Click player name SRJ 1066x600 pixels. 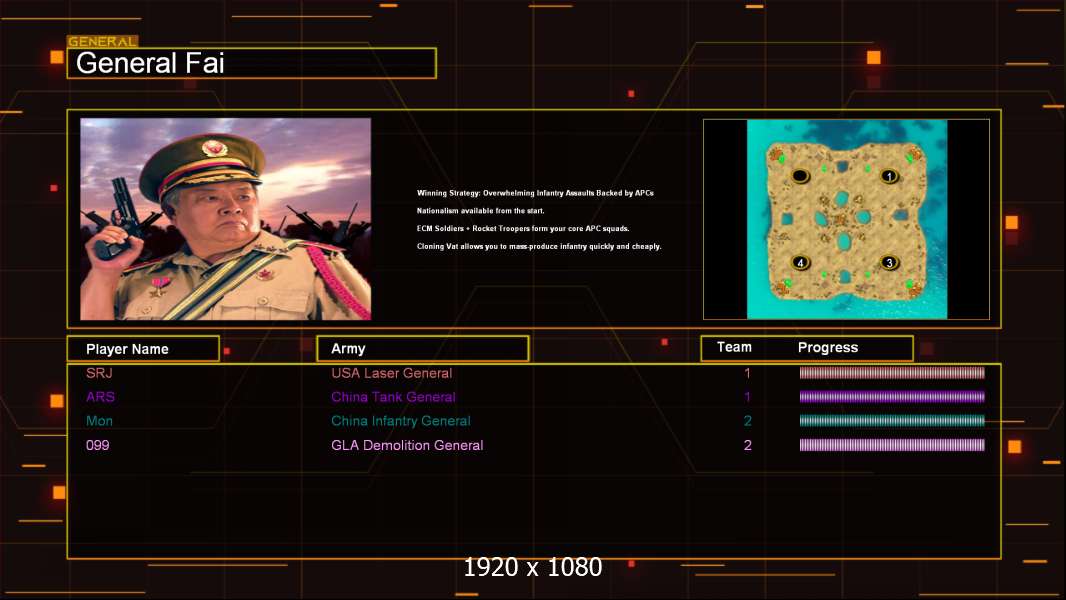99,373
